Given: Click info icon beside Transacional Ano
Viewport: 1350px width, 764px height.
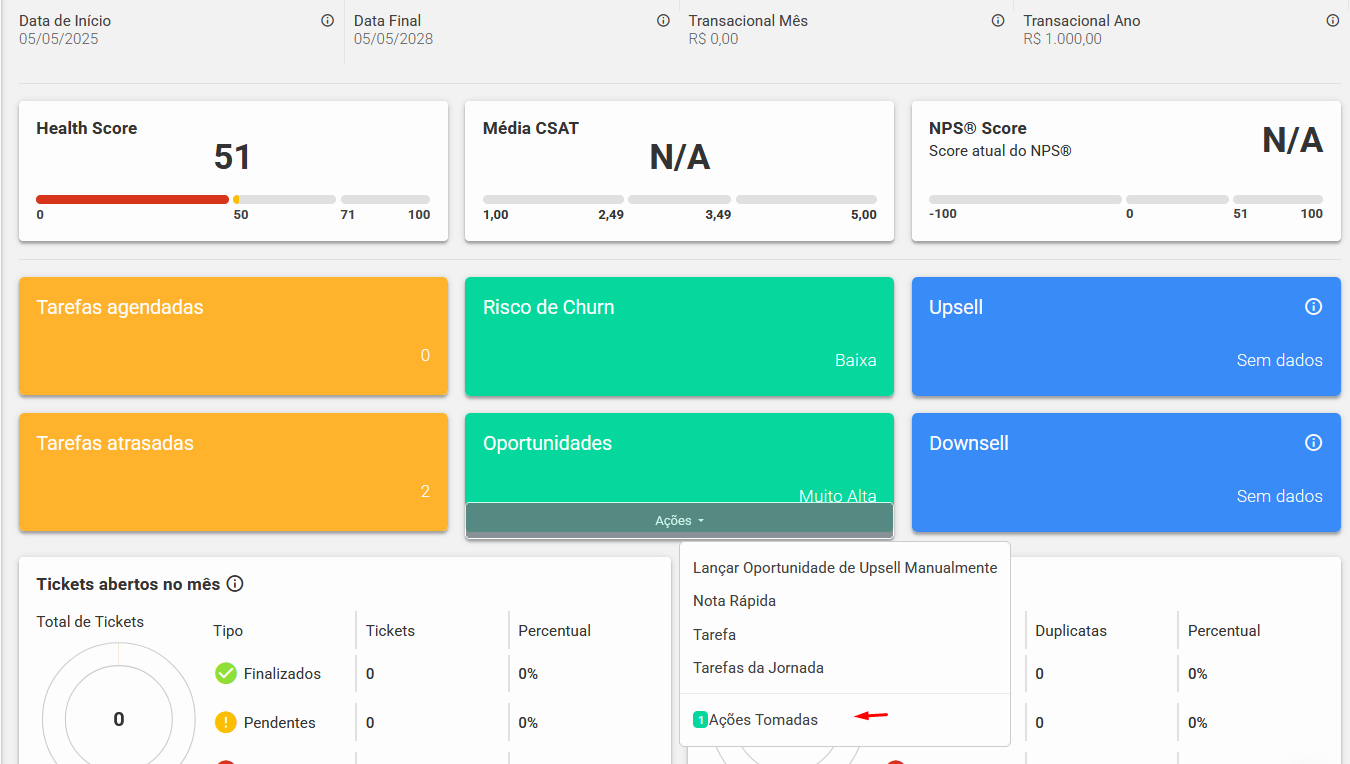Looking at the screenshot, I should click(x=1333, y=21).
